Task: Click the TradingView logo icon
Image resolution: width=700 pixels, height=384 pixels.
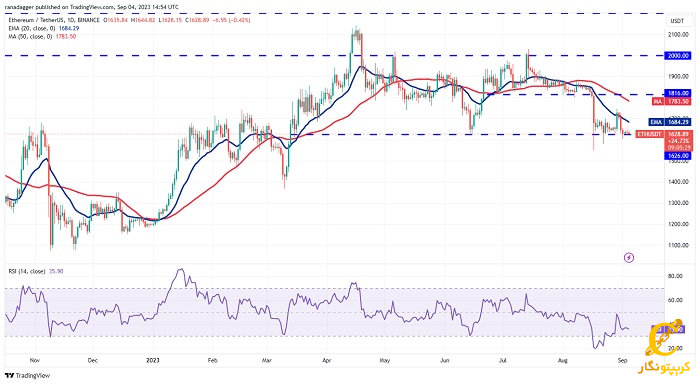Action: tap(9, 376)
